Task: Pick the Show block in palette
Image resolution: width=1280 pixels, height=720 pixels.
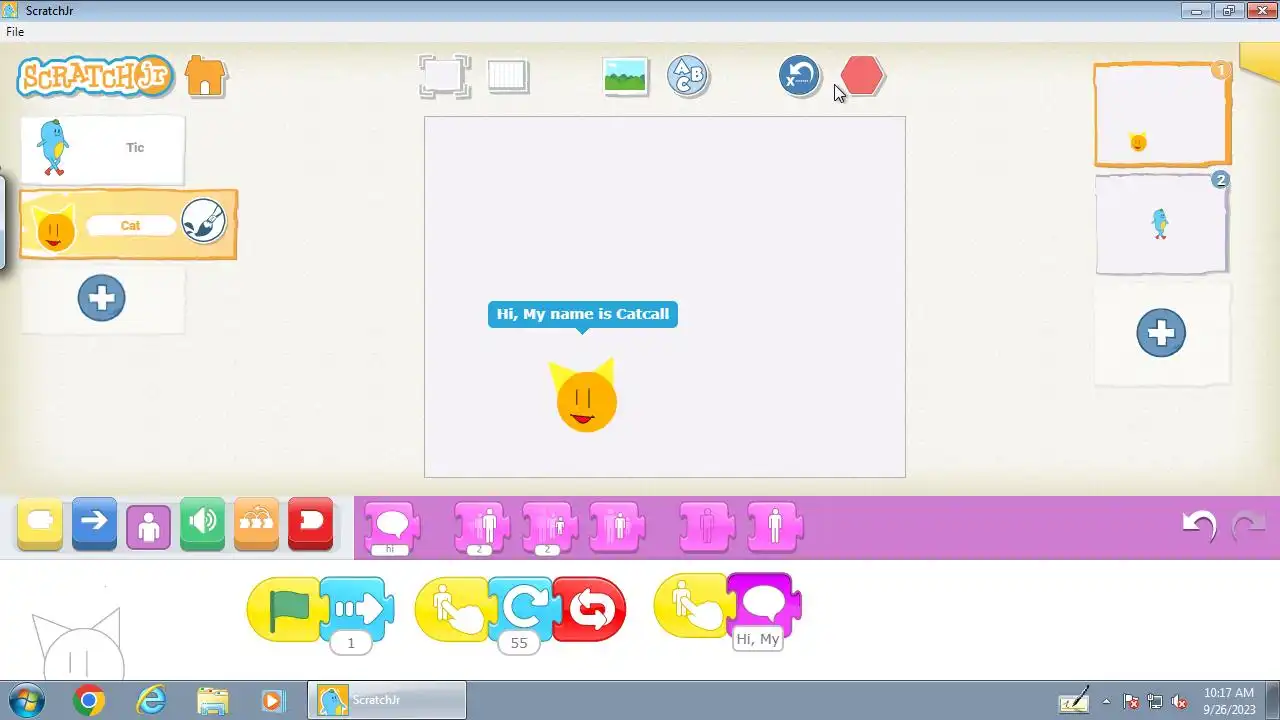Action: click(x=775, y=527)
